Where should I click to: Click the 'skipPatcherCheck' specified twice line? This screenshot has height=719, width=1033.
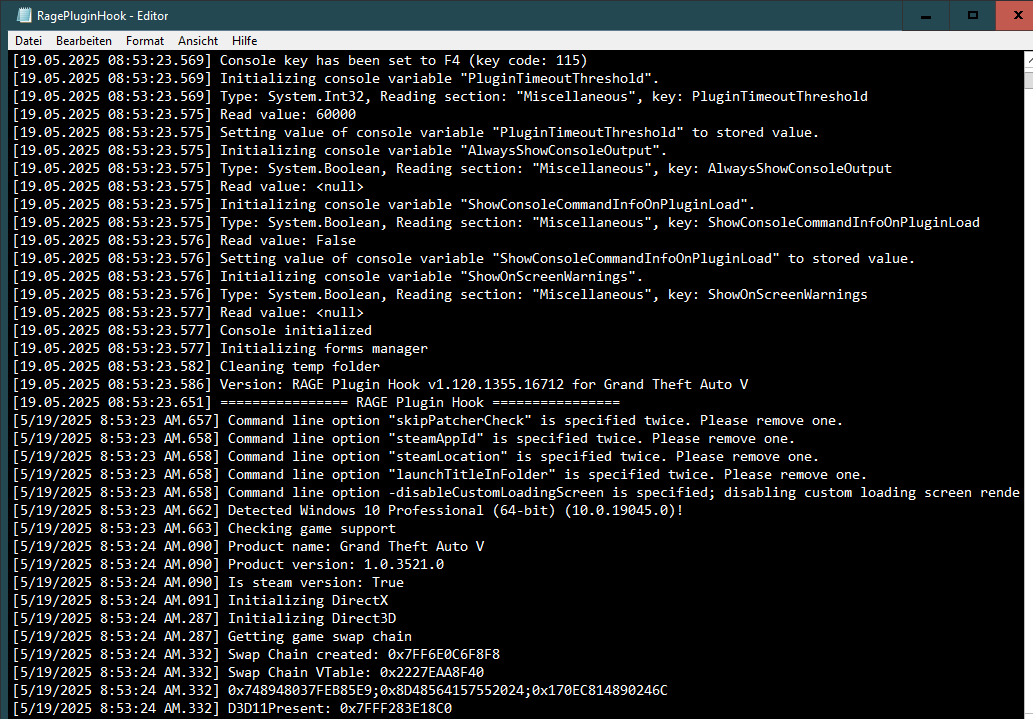(x=428, y=420)
